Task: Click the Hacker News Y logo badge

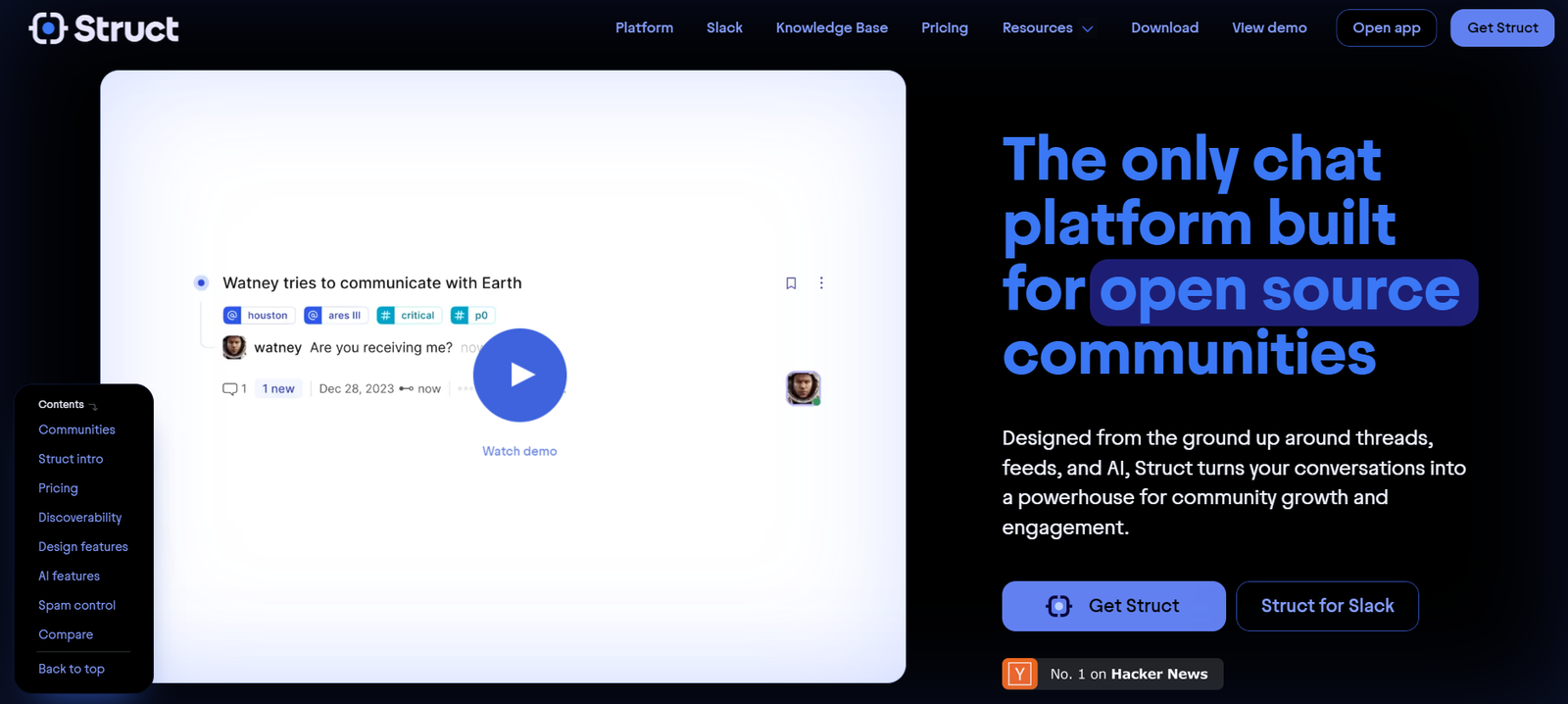Action: coord(1020,674)
